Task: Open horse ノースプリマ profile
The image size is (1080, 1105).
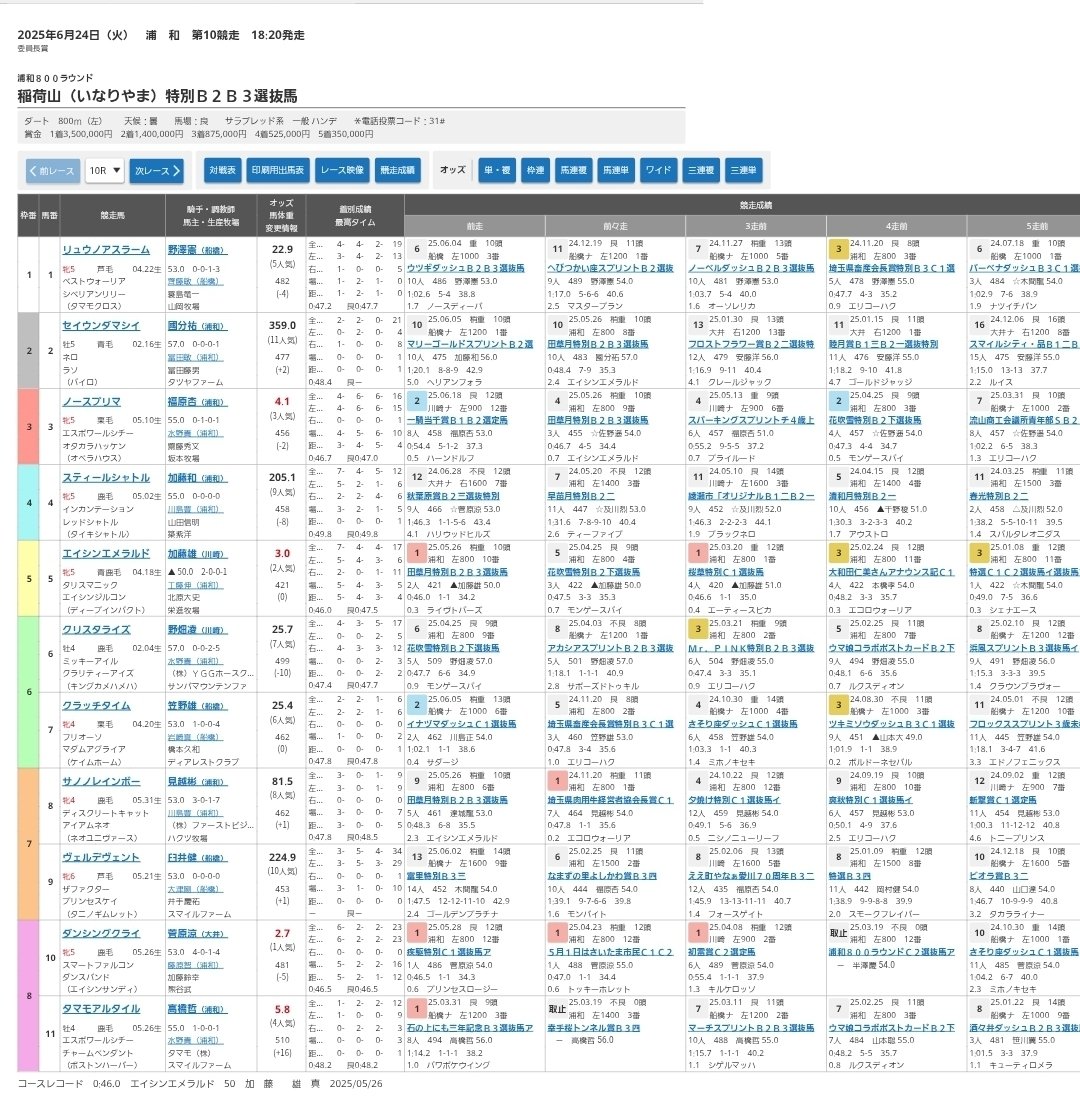Action: (91, 402)
